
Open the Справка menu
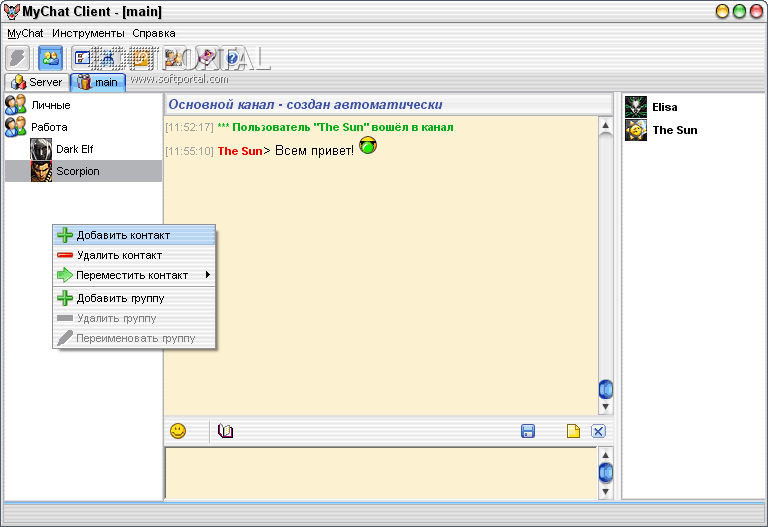[x=154, y=33]
